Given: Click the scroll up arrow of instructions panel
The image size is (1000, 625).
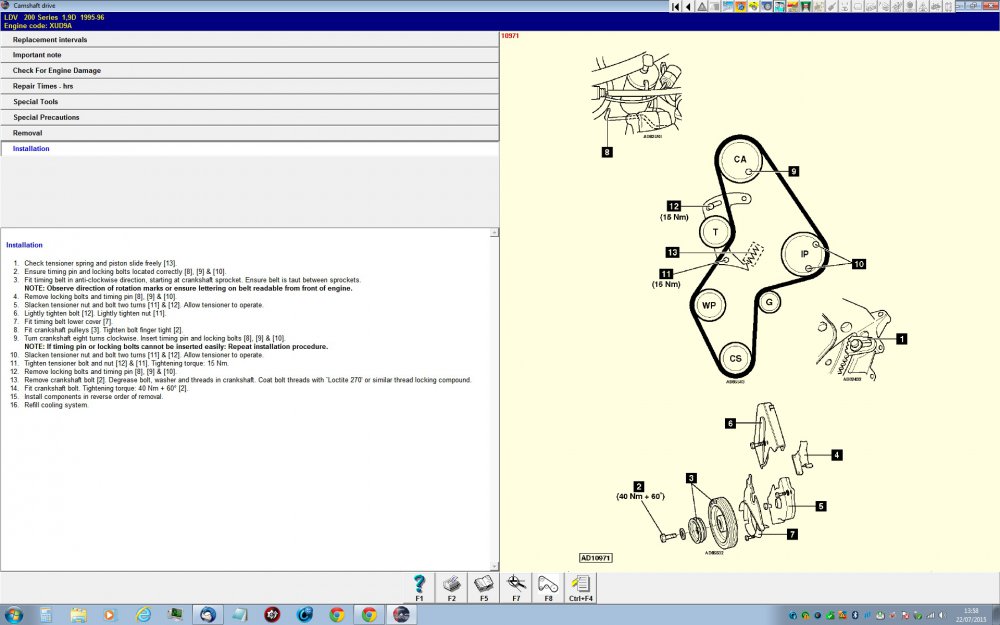Looking at the screenshot, I should coord(494,232).
